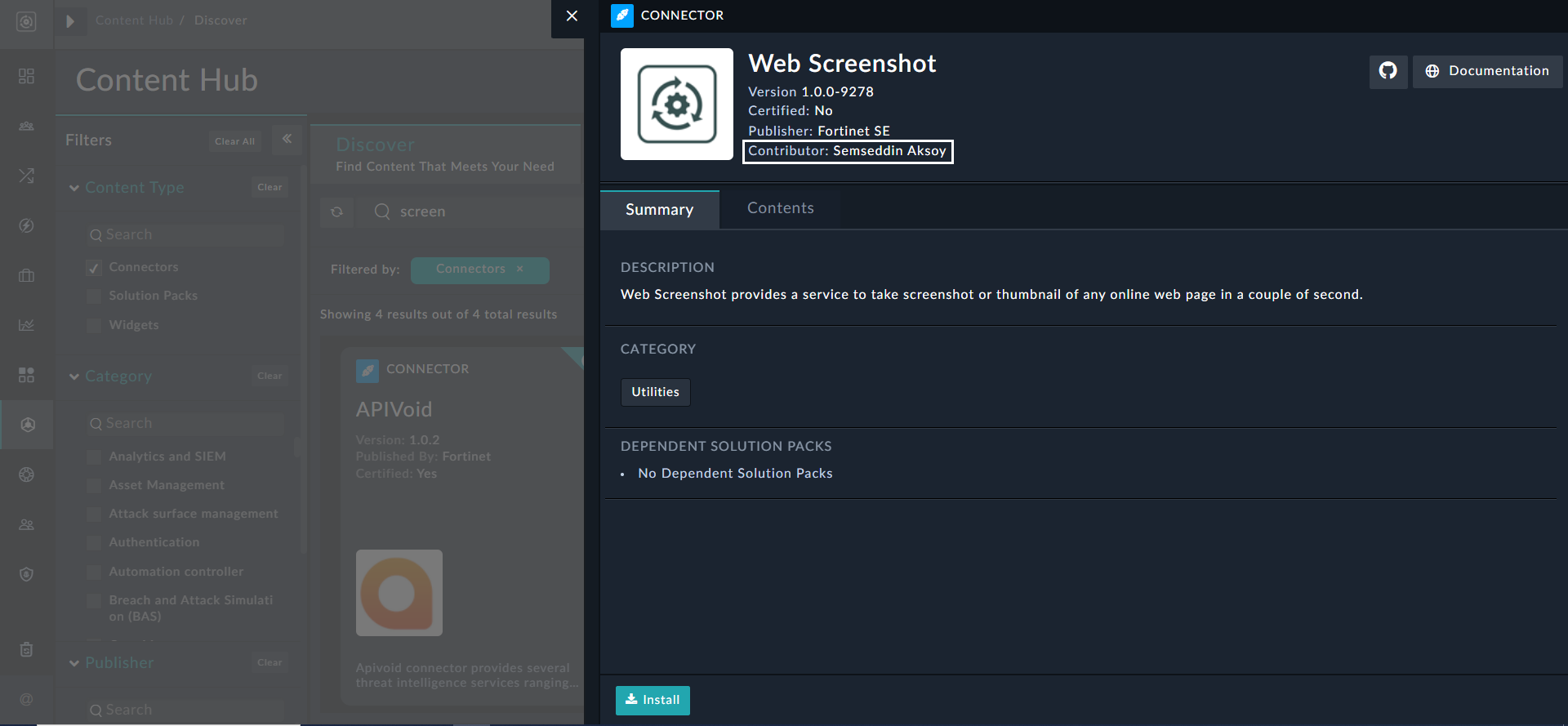This screenshot has width=1568, height=726.
Task: Open the lifebuoy help icon in the sidebar
Action: 26,474
